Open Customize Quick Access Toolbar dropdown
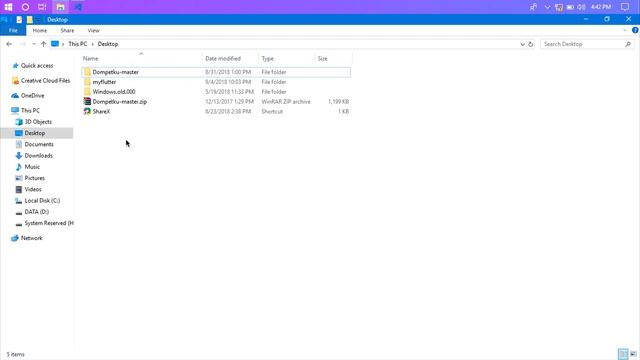The image size is (640, 360). (38, 20)
